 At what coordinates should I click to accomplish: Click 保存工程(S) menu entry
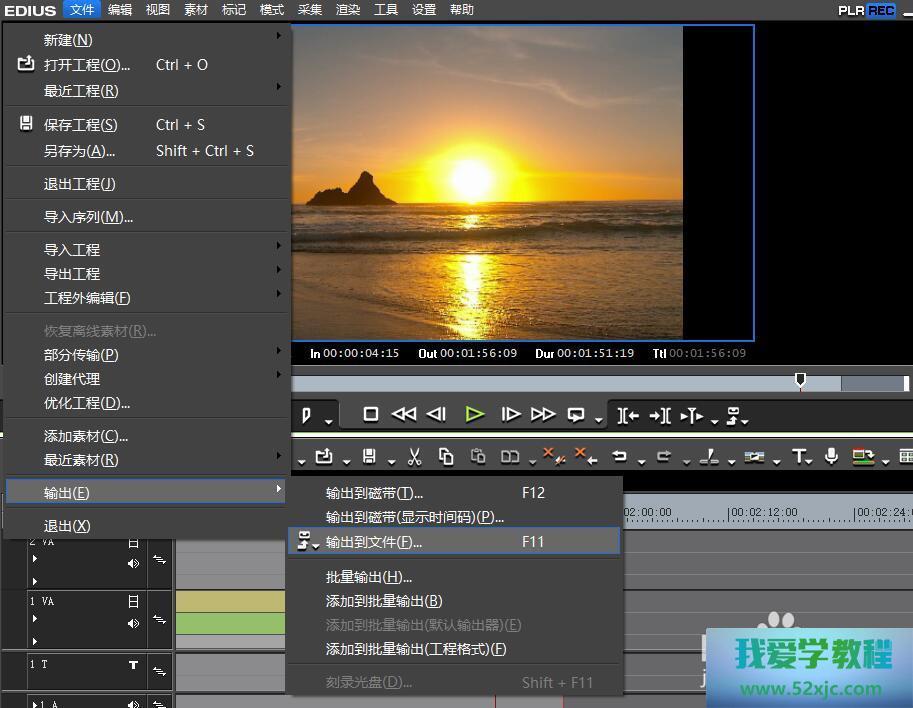(x=80, y=125)
